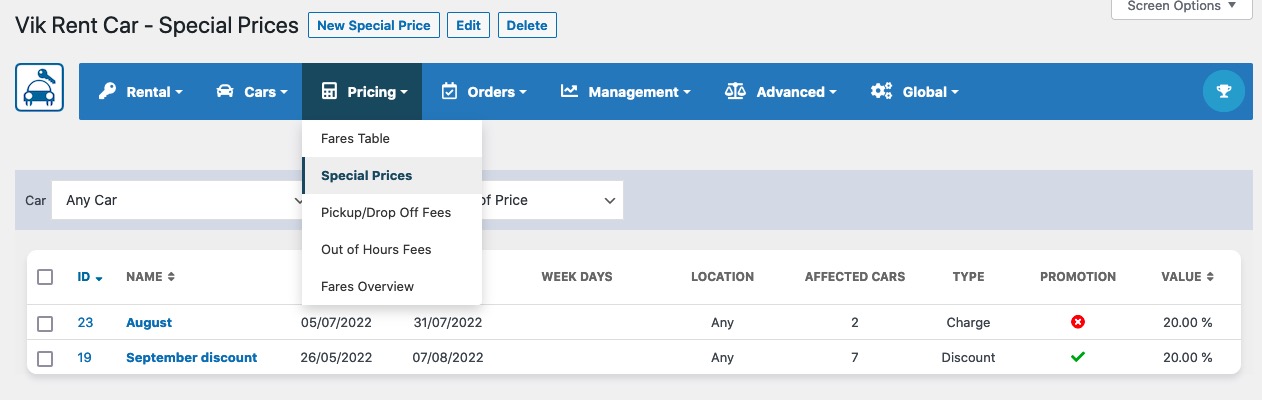This screenshot has height=400, width=1262.
Task: Click the calculator icon beside Pricing
Action: [x=329, y=91]
